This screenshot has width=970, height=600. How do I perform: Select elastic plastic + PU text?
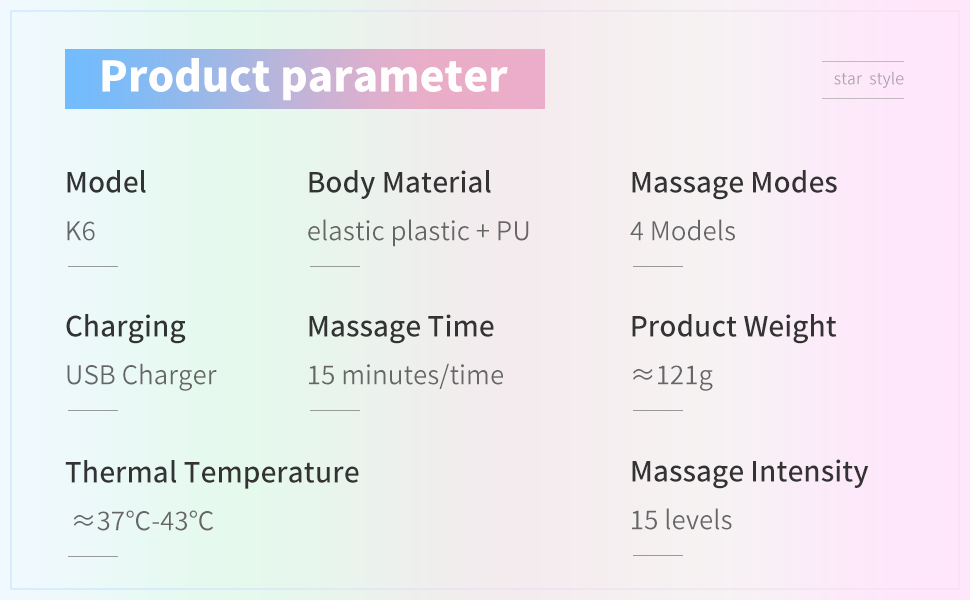click(x=419, y=231)
